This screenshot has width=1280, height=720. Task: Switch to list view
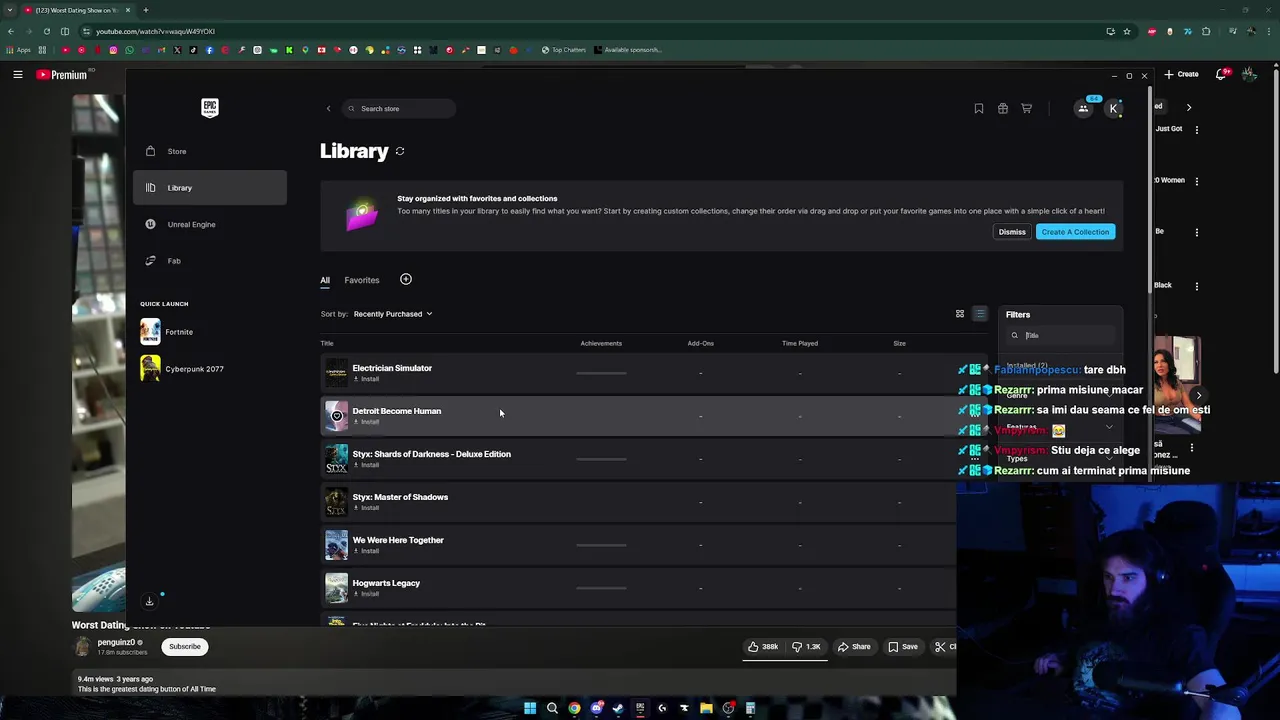point(980,314)
